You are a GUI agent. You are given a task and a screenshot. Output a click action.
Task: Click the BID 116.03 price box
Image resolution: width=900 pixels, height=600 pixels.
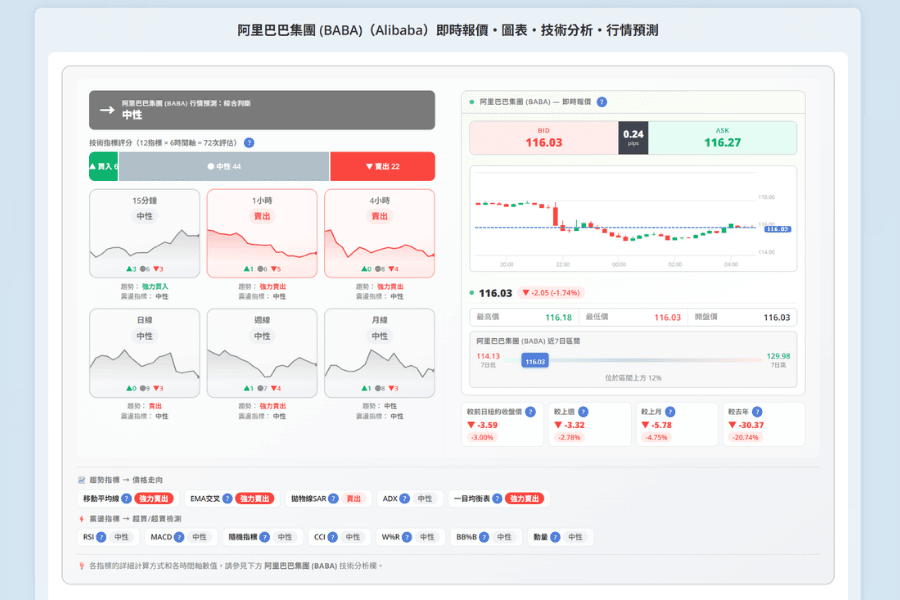click(x=544, y=138)
